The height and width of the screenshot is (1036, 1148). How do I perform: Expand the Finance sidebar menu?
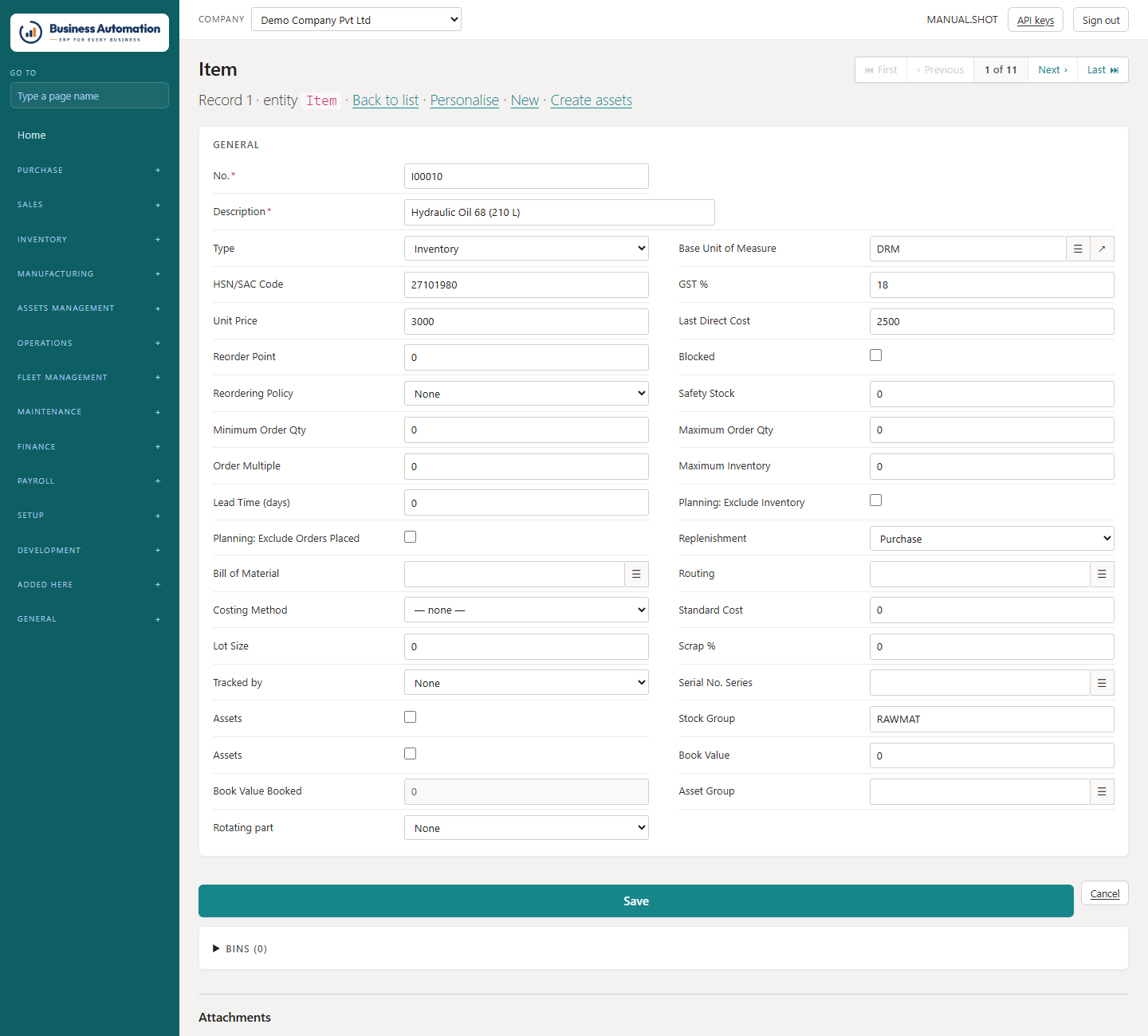(x=89, y=447)
